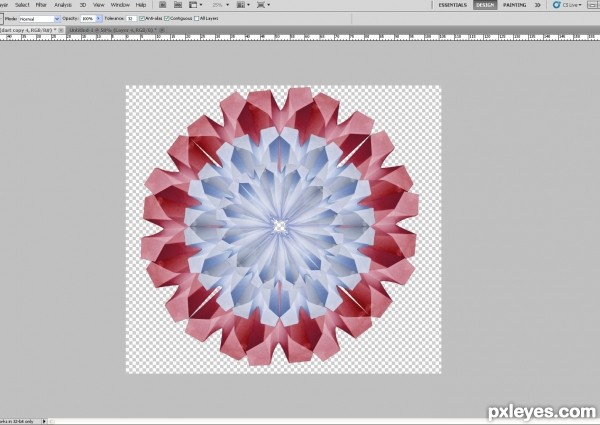Open the View menu
This screenshot has height=425, width=600.
tap(99, 5)
